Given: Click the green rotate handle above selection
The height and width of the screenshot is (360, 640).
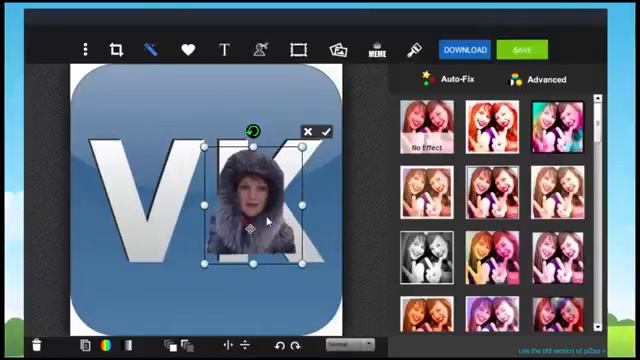Looking at the screenshot, I should [253, 131].
